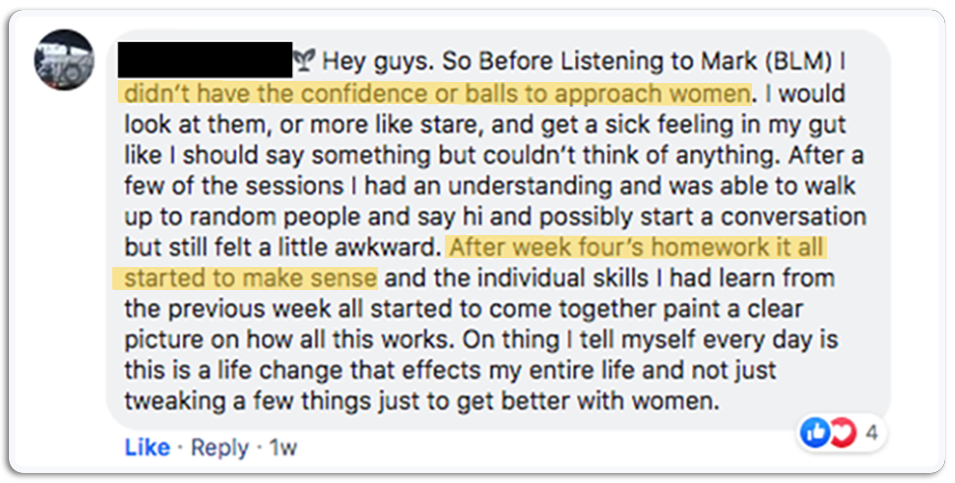Click the blacked-out commenter name
This screenshot has height=483, width=955.
coord(204,61)
